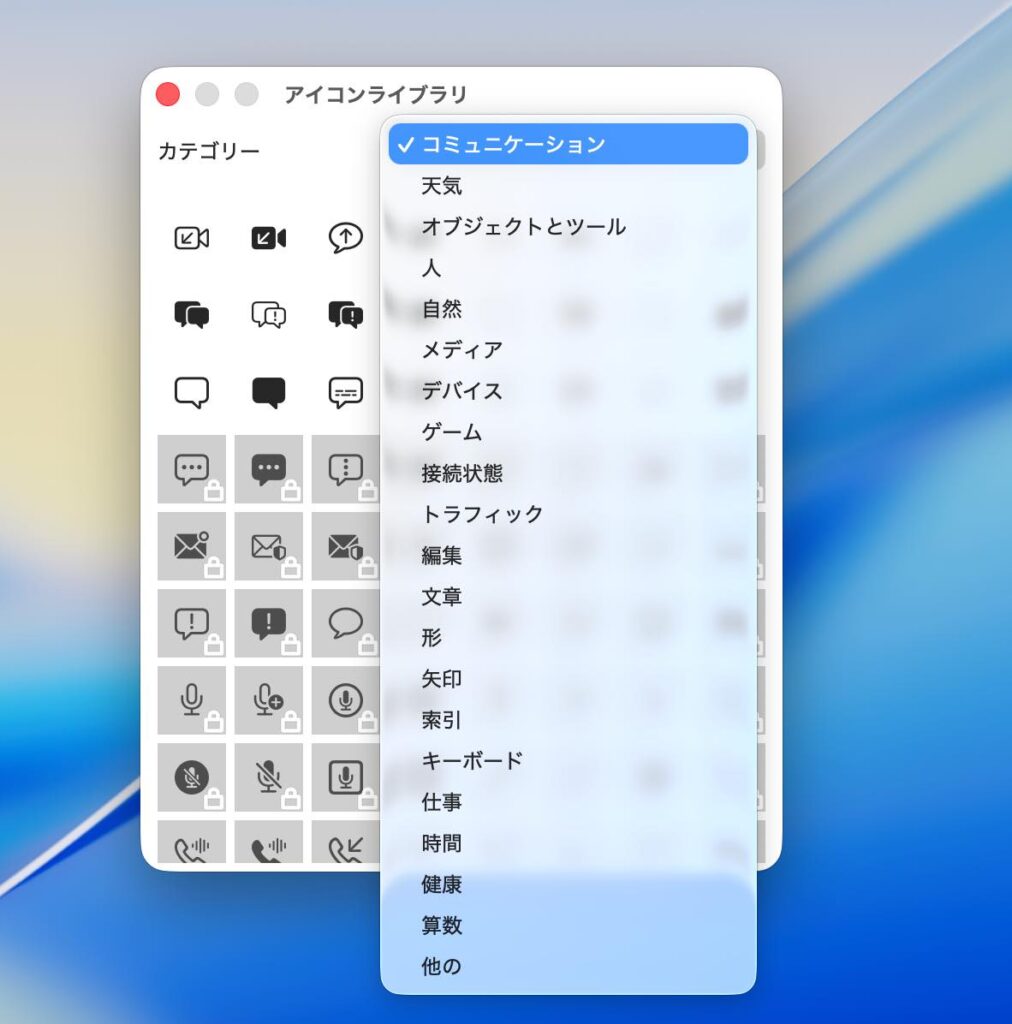Select the filled double chat bubbles icon
This screenshot has width=1012, height=1024.
point(191,315)
